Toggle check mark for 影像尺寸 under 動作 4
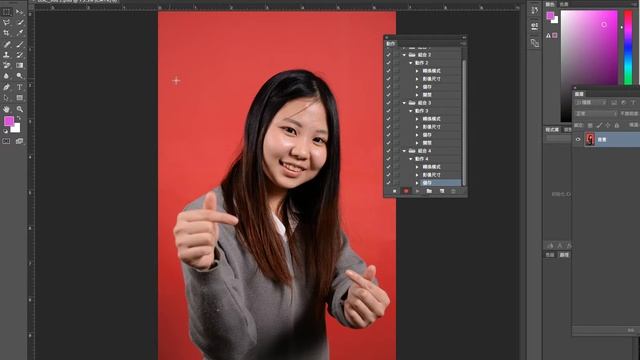The height and width of the screenshot is (360, 640). click(x=389, y=175)
